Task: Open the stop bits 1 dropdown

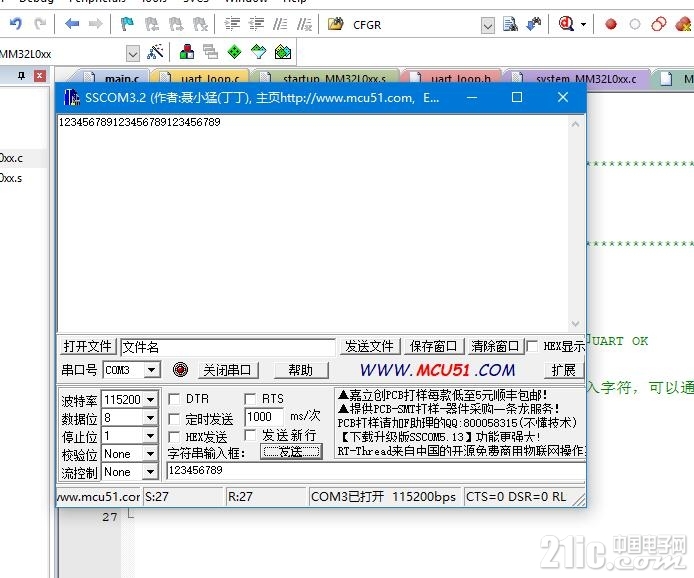Action: point(150,436)
